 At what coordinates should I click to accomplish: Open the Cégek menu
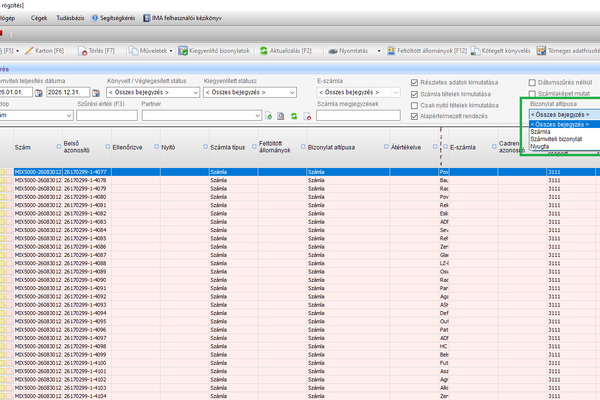39,18
